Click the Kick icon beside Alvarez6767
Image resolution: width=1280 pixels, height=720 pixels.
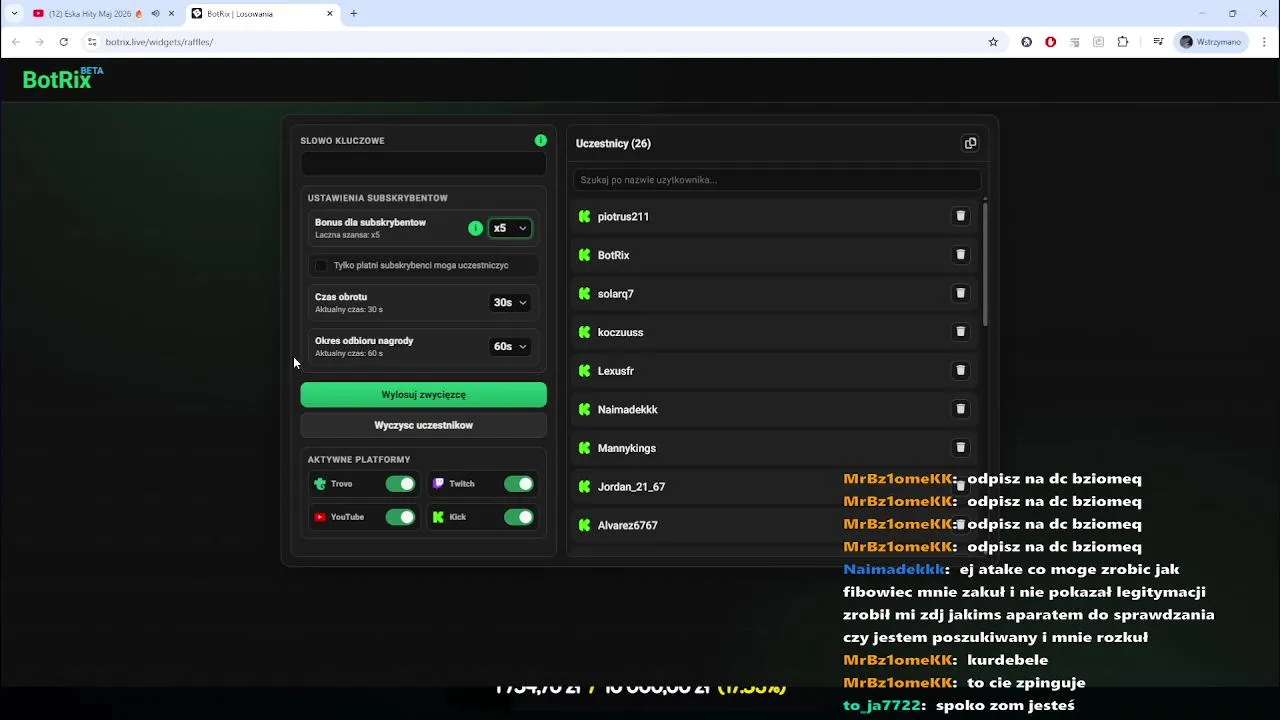click(585, 525)
